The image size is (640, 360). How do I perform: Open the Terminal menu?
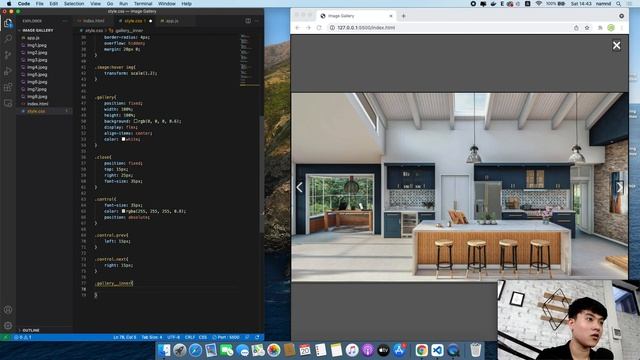[143, 4]
